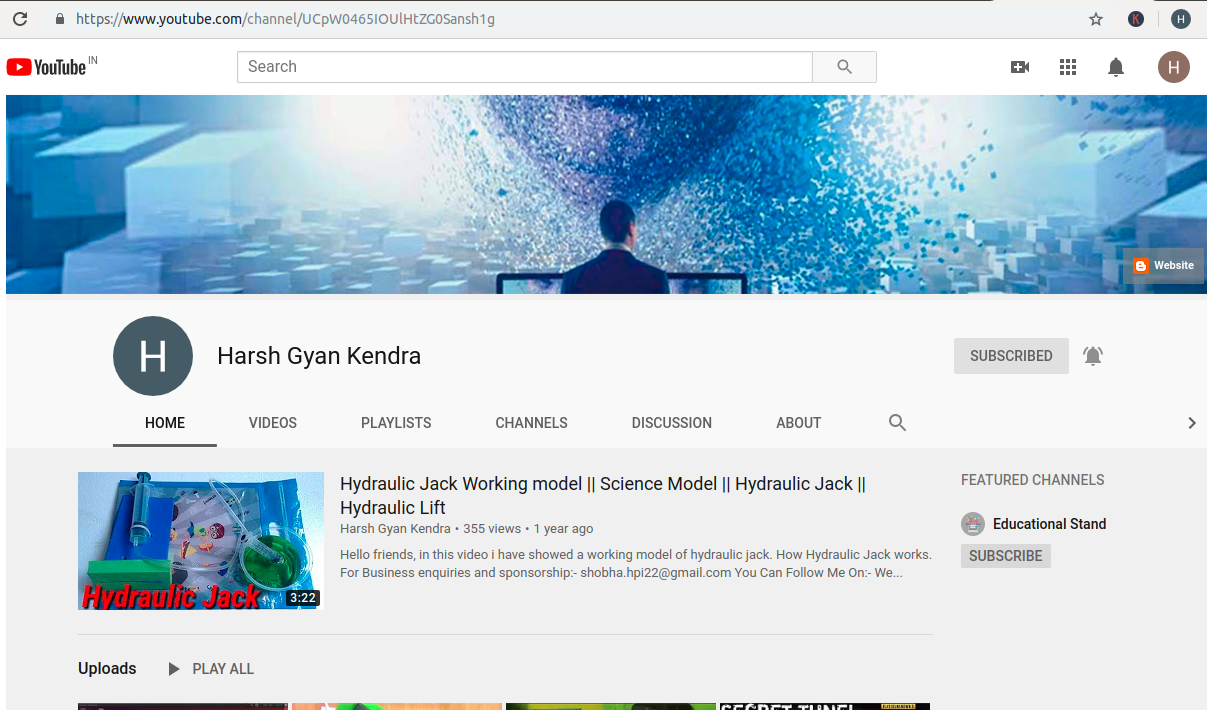Click the search magnifier button
Image resolution: width=1207 pixels, height=710 pixels.
tap(845, 67)
